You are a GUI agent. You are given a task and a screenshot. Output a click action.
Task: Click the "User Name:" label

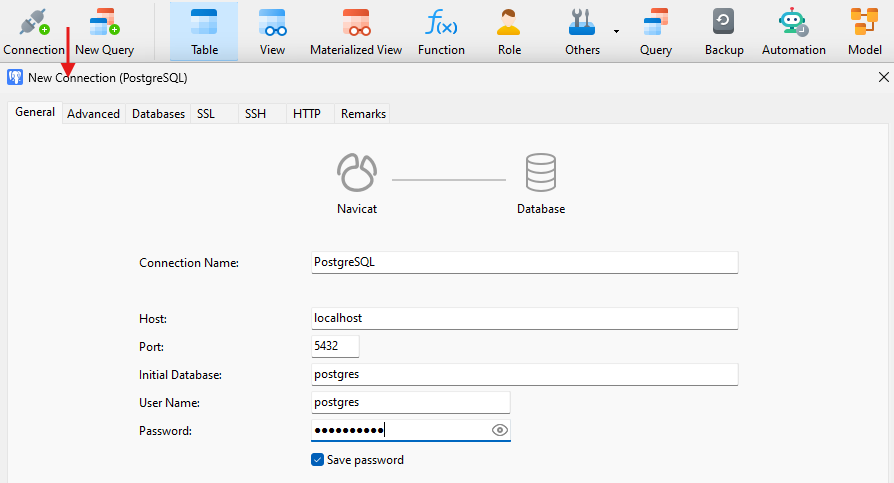tap(169, 403)
